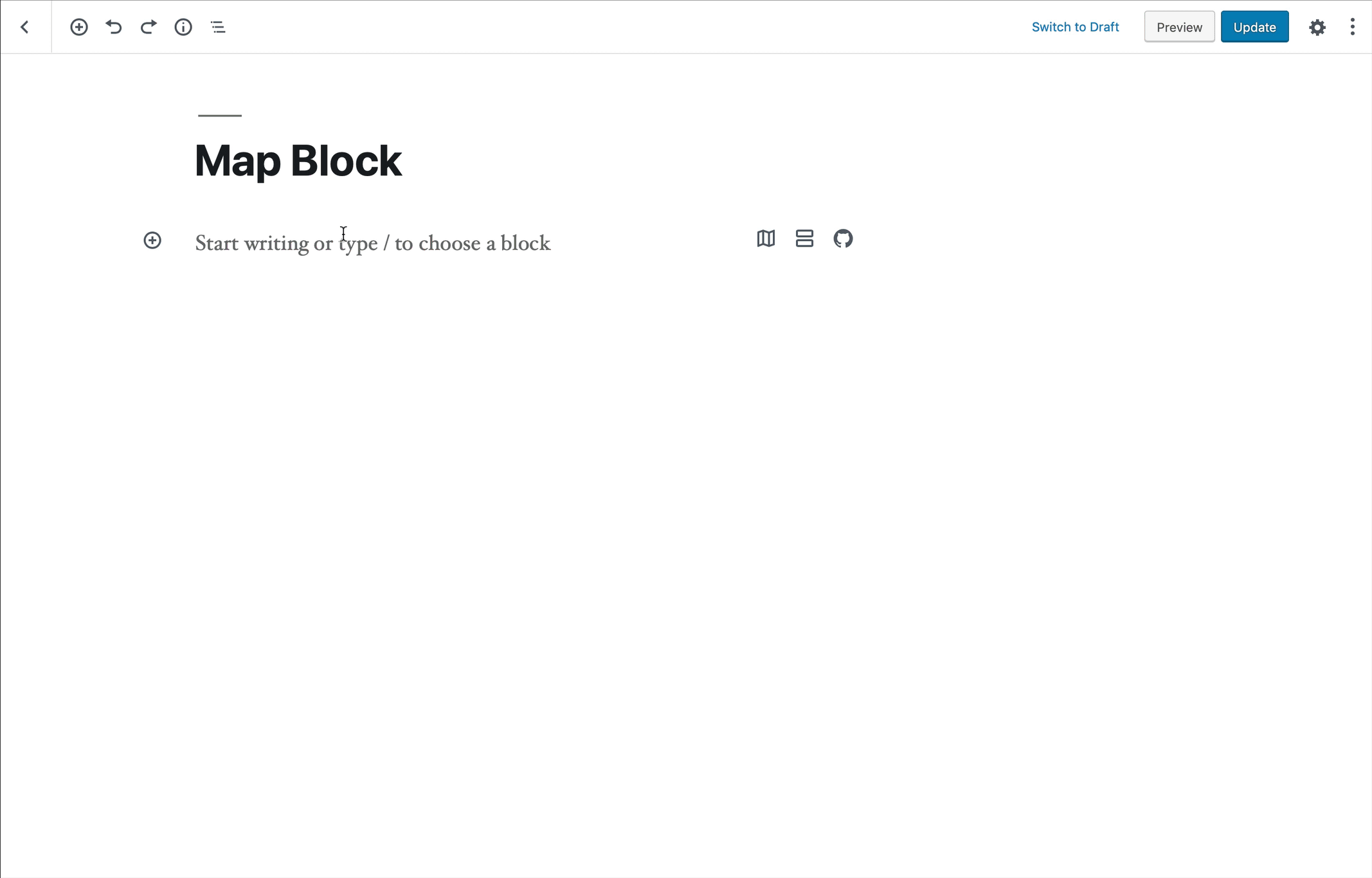Open the three-dot more tools menu
The image size is (1372, 878).
1353,27
